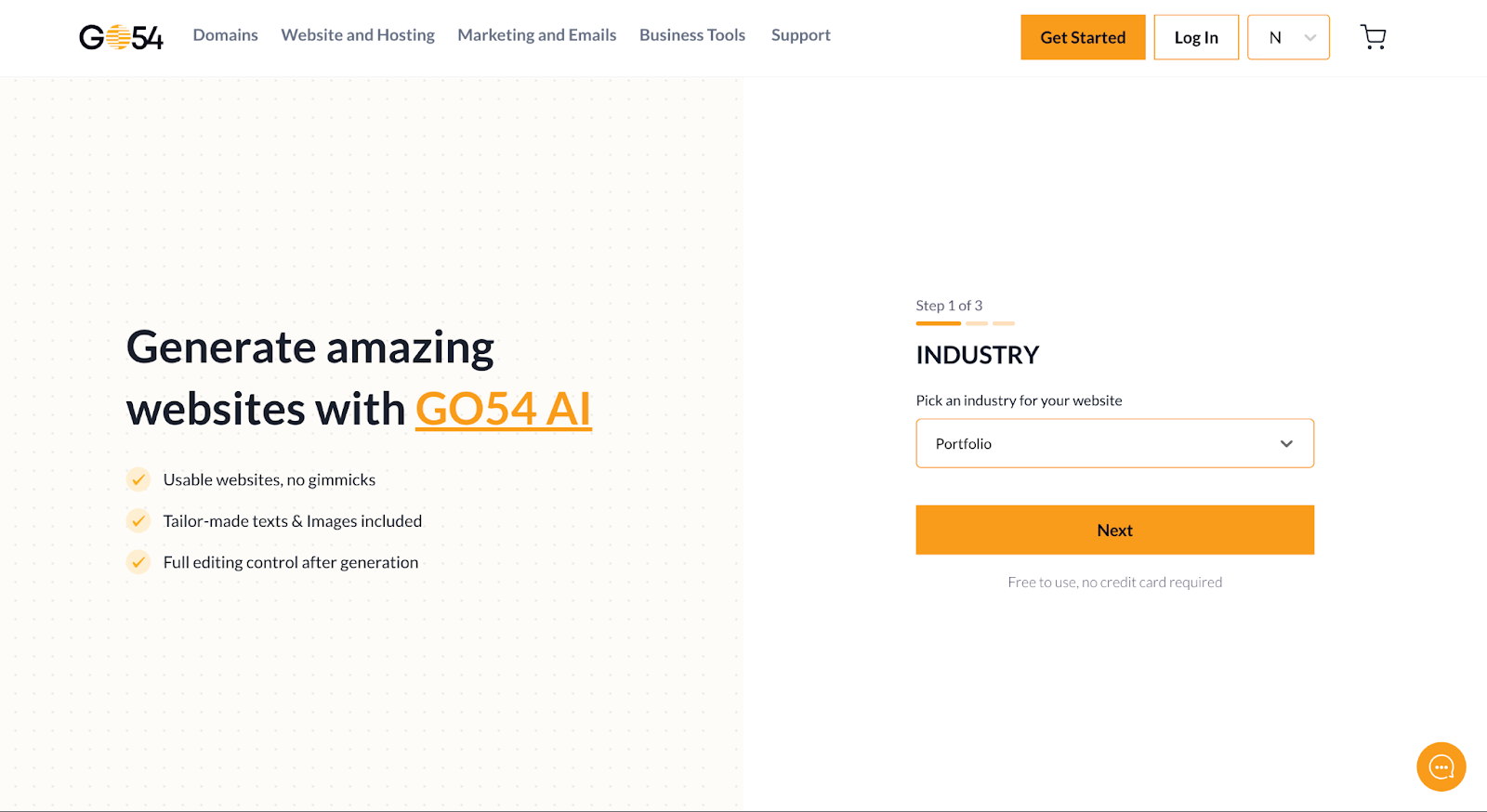Viewport: 1487px width, 812px height.
Task: Open the Portfolio industry dropdown
Action: click(1114, 443)
